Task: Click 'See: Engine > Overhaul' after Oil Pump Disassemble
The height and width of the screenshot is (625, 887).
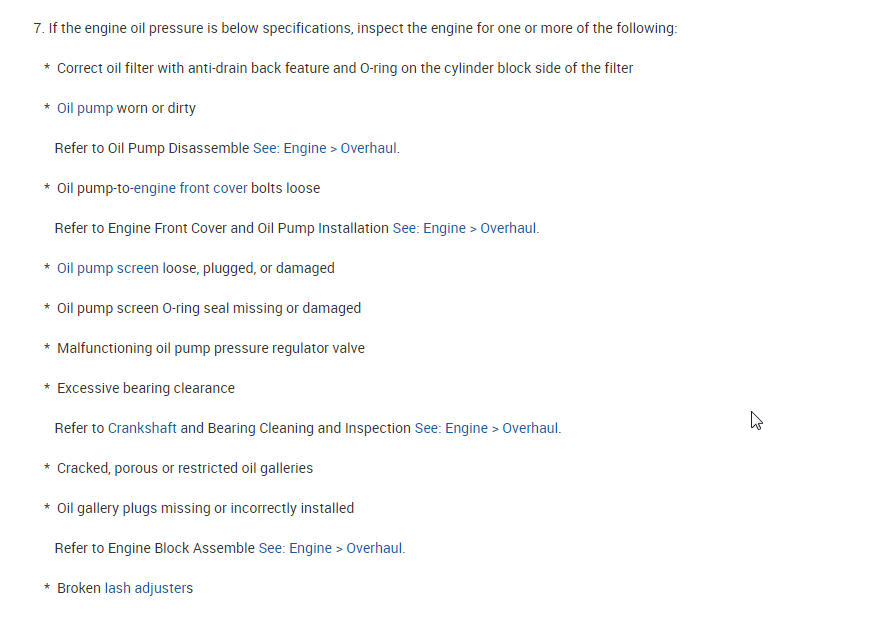Action: click(x=325, y=148)
